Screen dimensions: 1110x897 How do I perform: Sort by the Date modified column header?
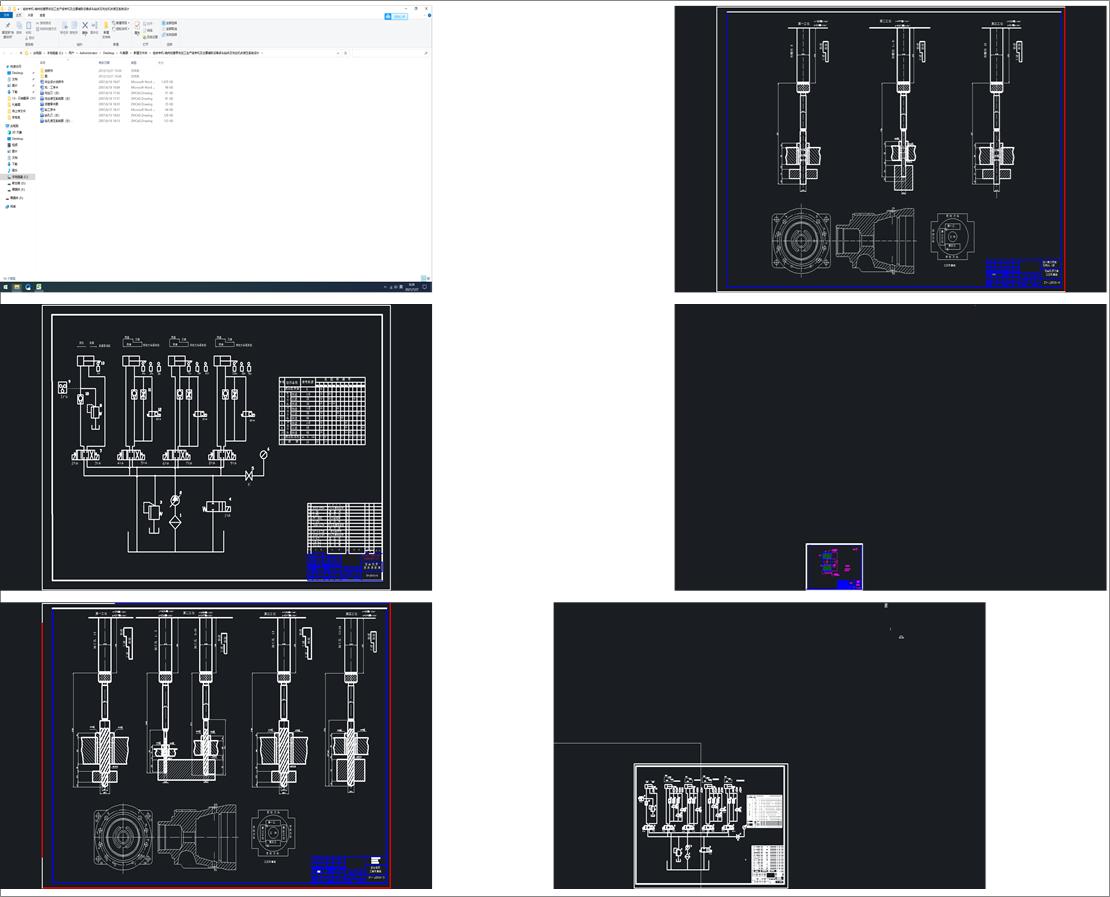coord(104,63)
